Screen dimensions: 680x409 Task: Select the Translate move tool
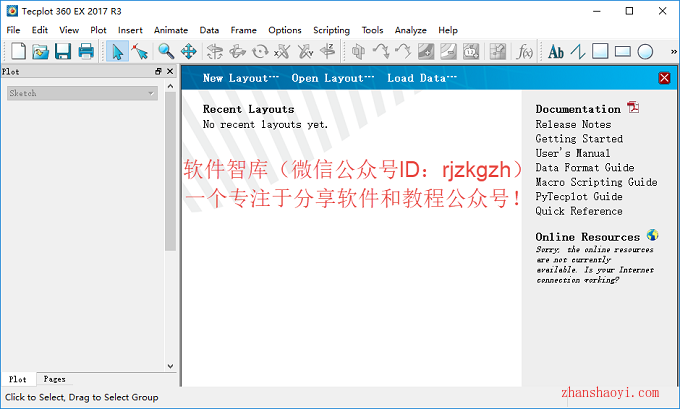coord(189,51)
